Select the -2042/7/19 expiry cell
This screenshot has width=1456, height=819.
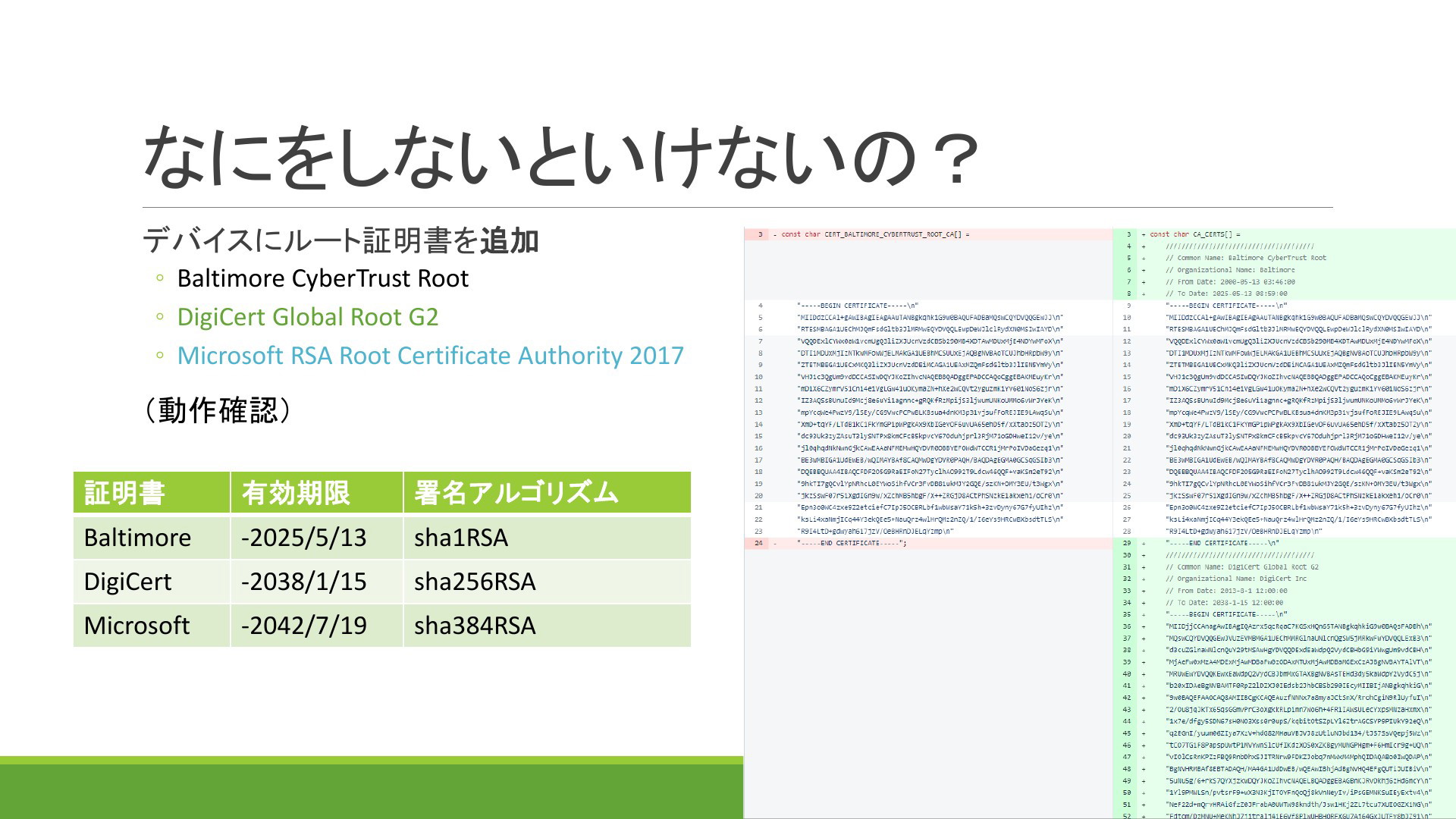(316, 625)
